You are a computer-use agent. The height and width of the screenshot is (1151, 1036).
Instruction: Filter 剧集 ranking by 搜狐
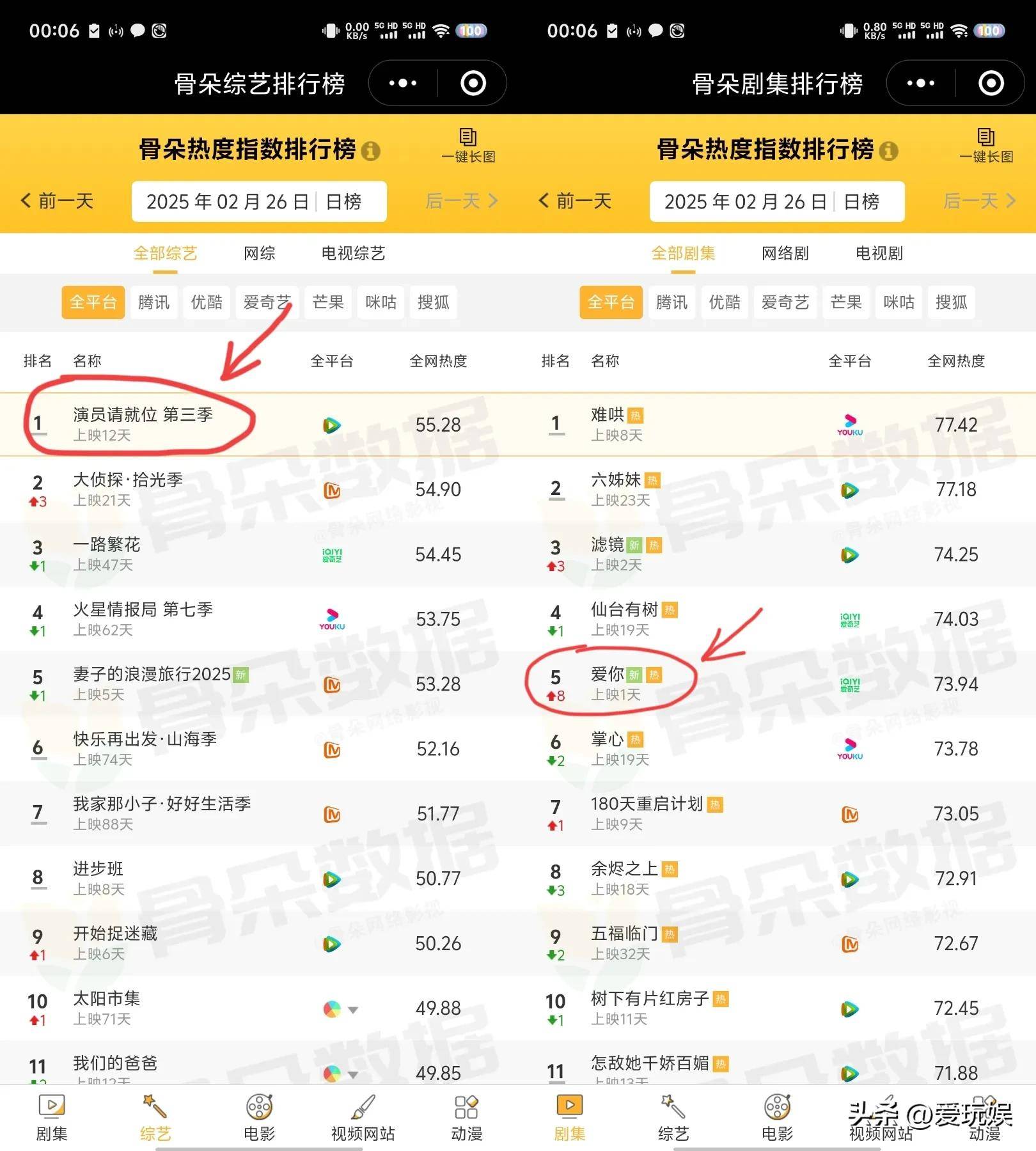(x=952, y=302)
